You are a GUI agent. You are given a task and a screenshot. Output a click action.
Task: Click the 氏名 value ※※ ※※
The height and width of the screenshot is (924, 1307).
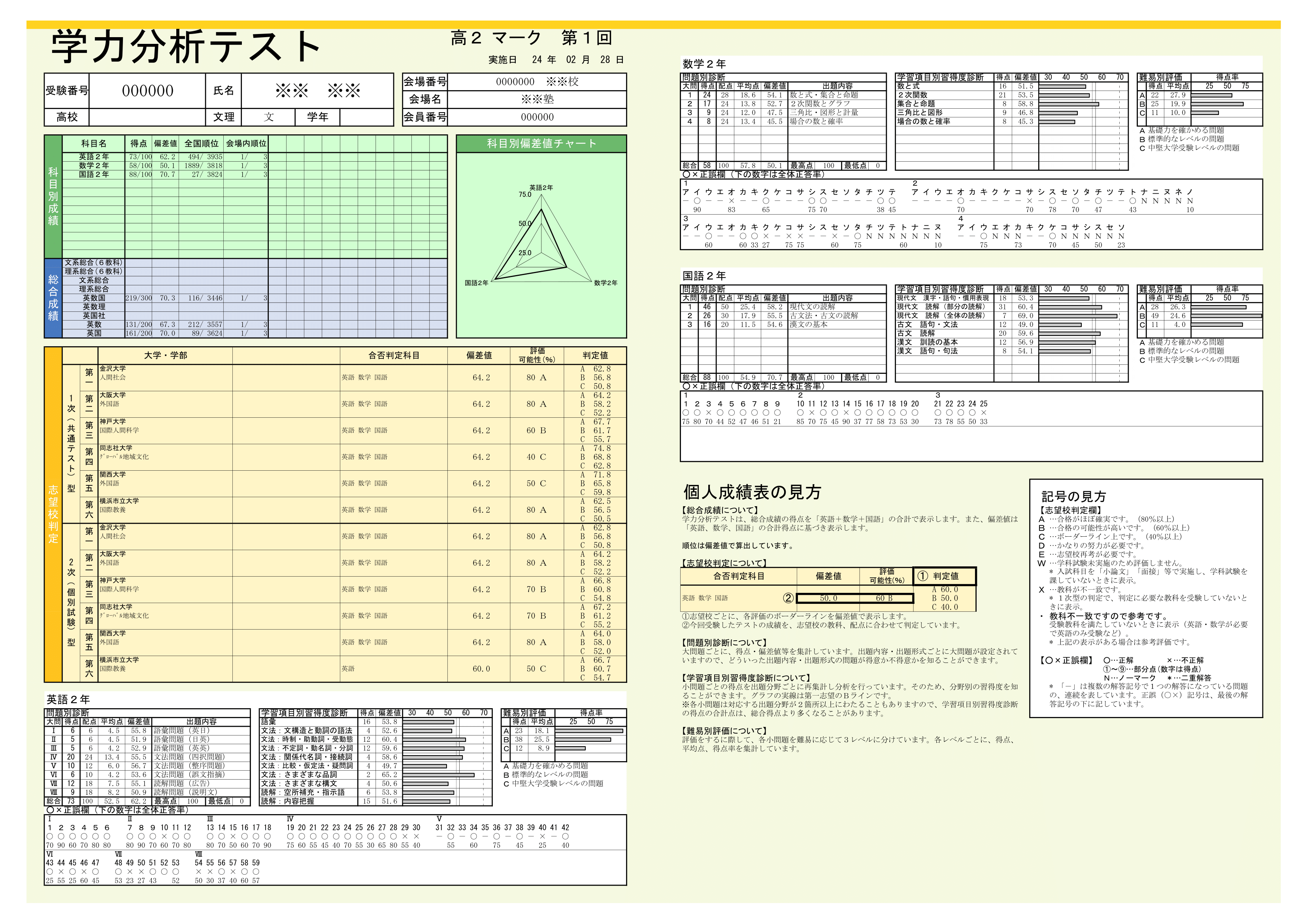pyautogui.click(x=318, y=91)
